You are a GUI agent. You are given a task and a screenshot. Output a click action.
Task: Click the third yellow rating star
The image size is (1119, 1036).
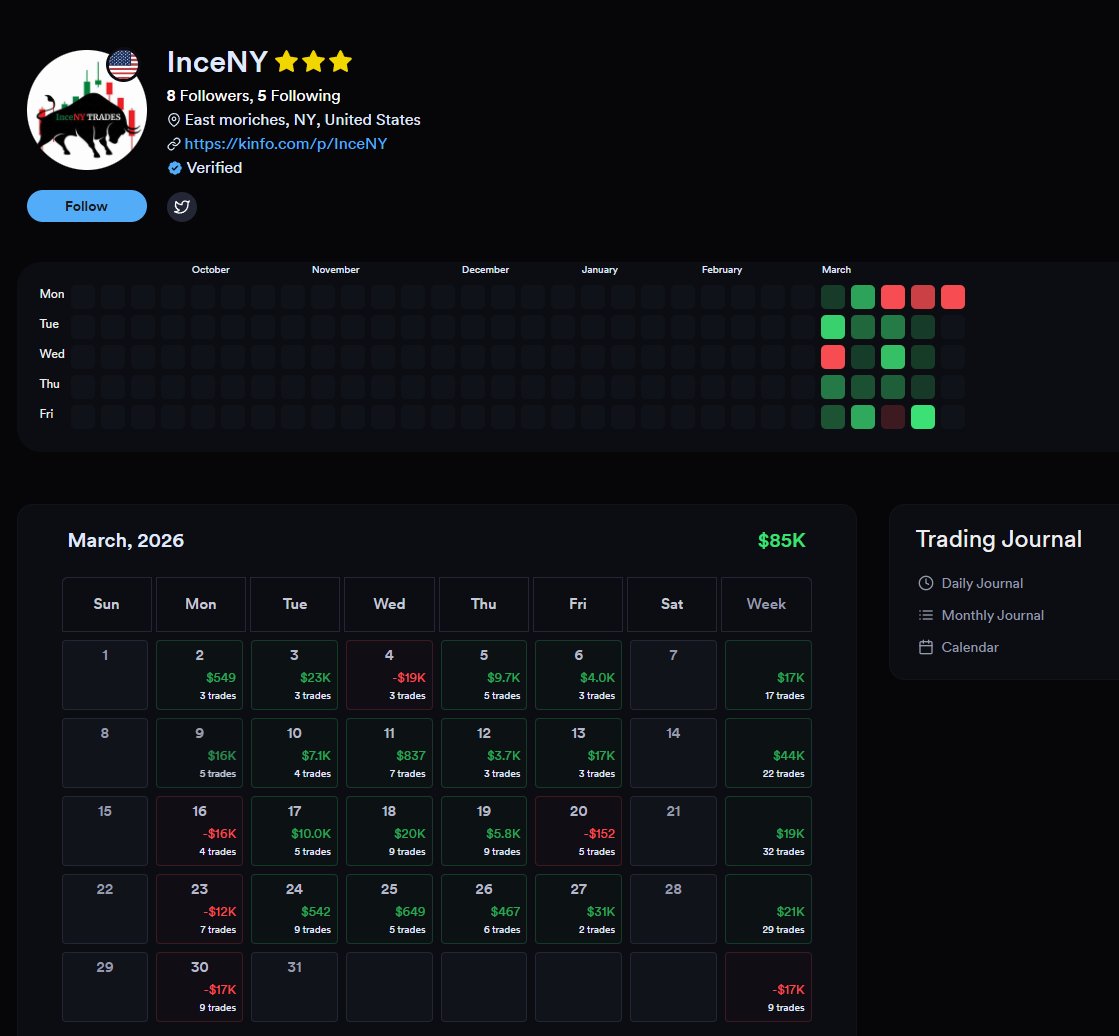(x=340, y=61)
